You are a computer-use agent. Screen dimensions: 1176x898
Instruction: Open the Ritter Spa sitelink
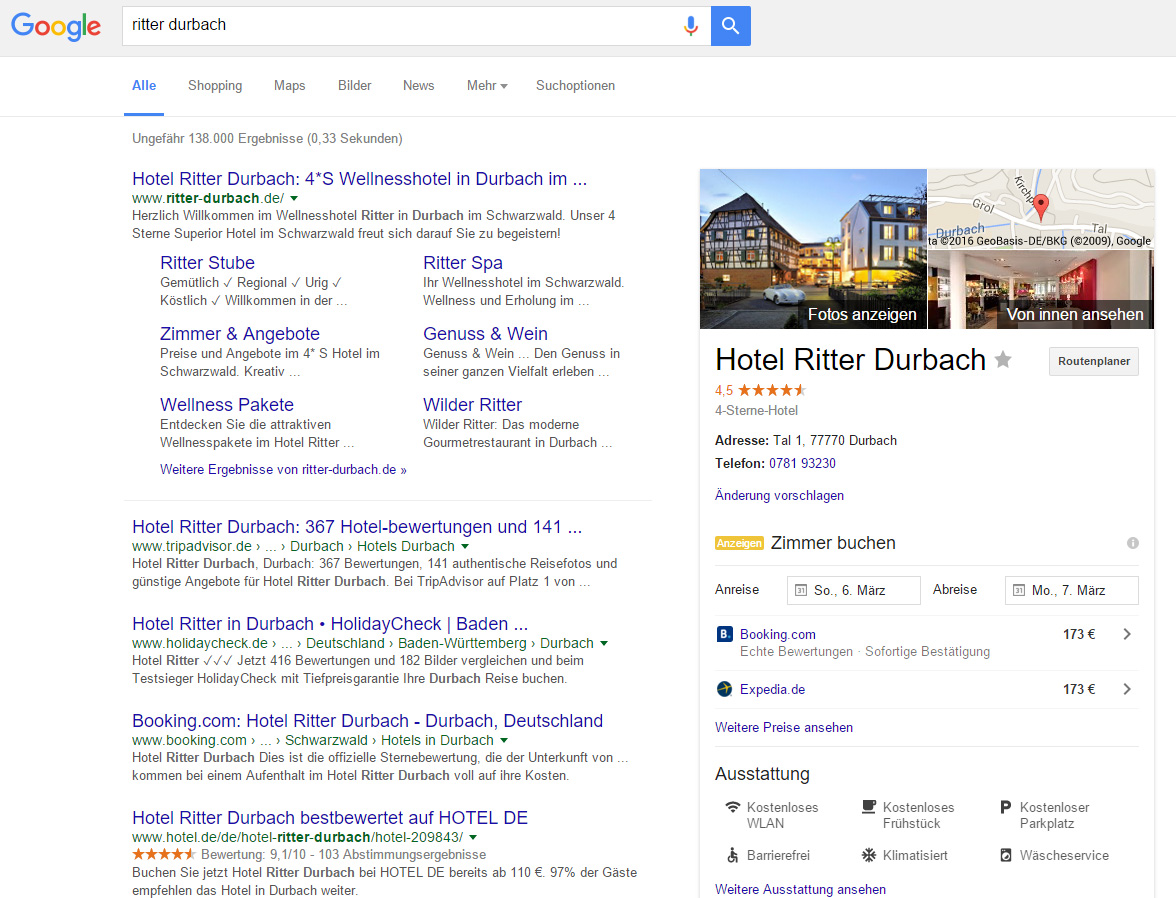(463, 263)
